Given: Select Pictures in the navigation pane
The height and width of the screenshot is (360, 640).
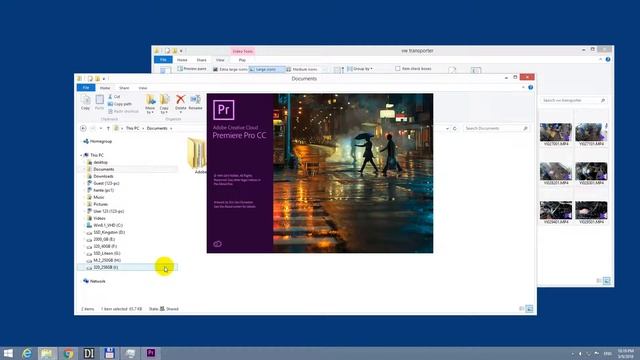Looking at the screenshot, I should (98, 204).
